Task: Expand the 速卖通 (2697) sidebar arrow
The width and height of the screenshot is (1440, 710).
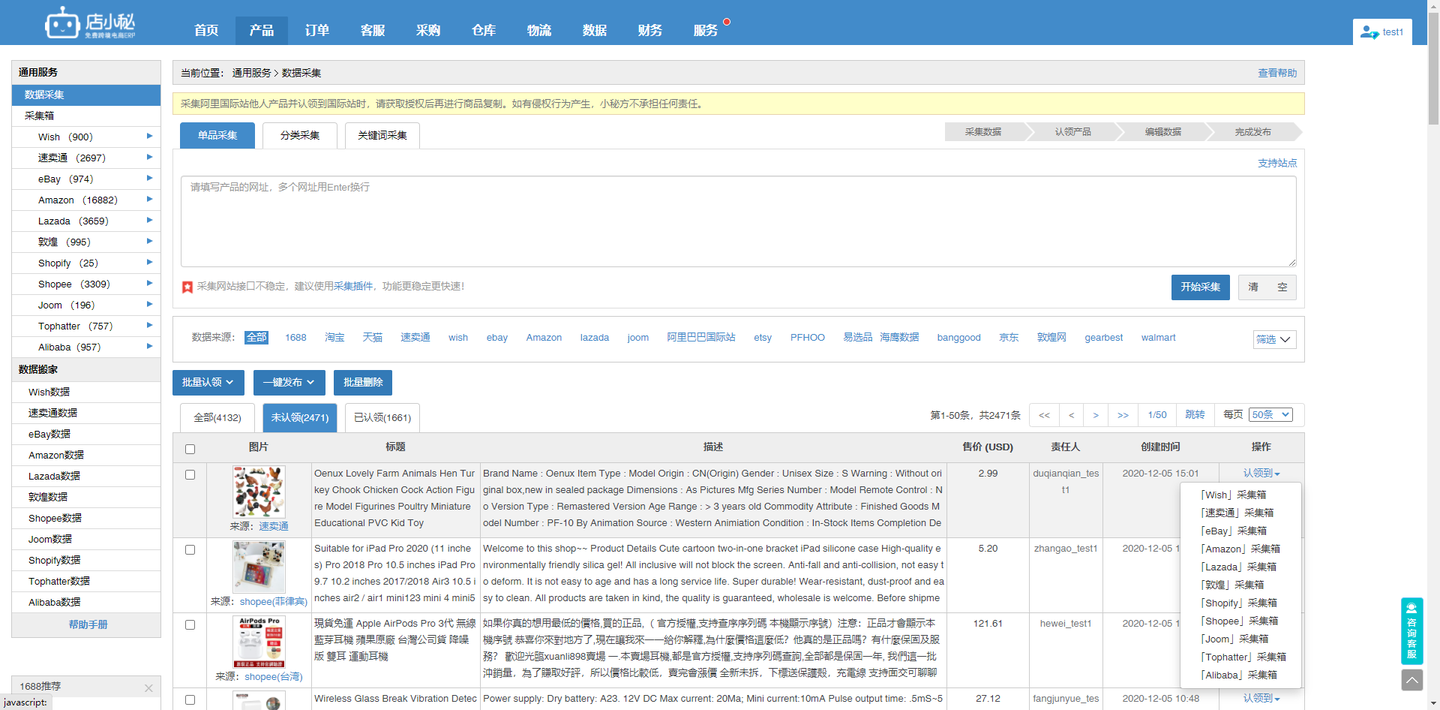Action: 150,157
